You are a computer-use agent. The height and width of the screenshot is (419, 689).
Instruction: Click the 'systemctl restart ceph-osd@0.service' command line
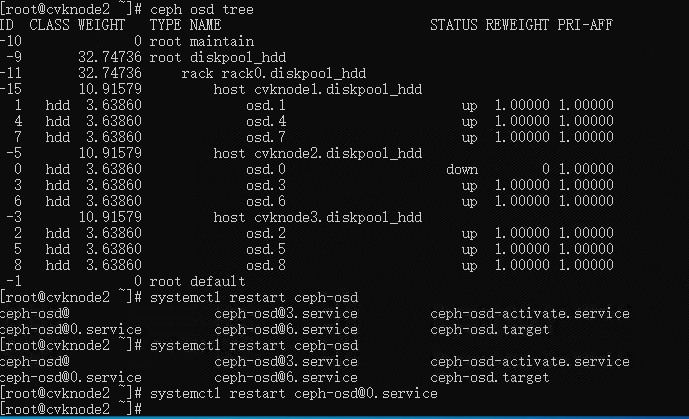293,394
